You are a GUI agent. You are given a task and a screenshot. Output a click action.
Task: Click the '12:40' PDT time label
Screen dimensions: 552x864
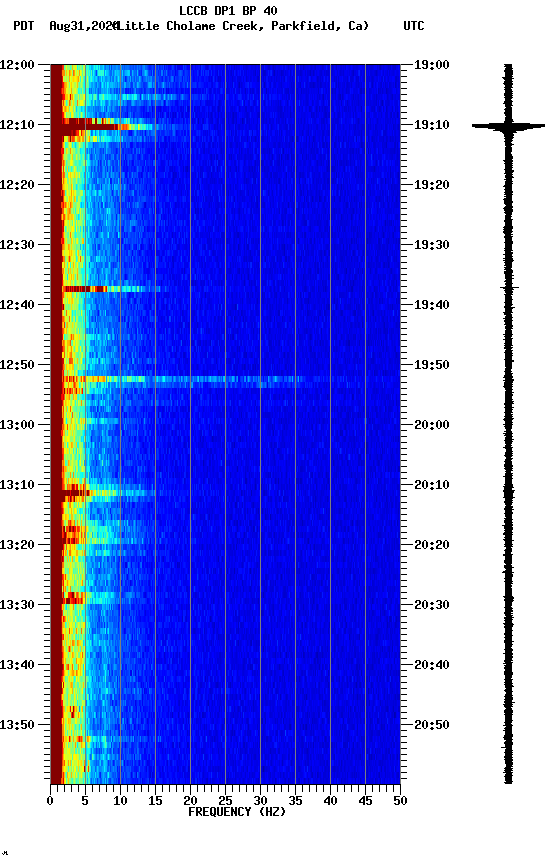coord(17,305)
